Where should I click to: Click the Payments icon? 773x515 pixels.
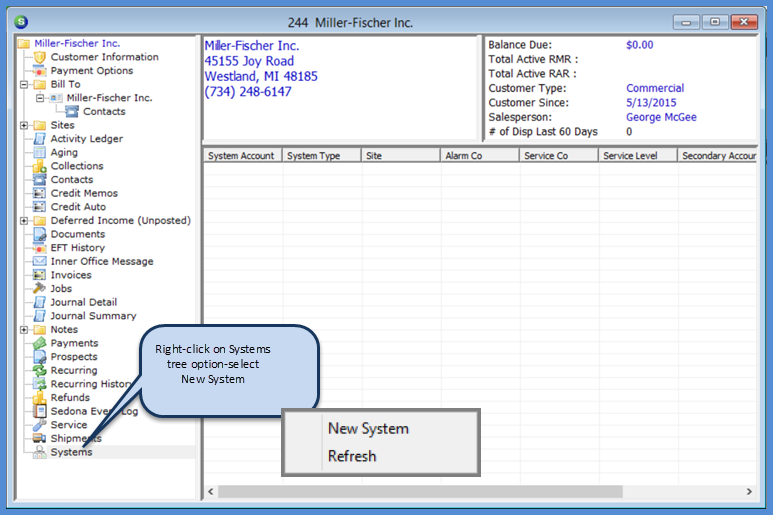[x=39, y=343]
